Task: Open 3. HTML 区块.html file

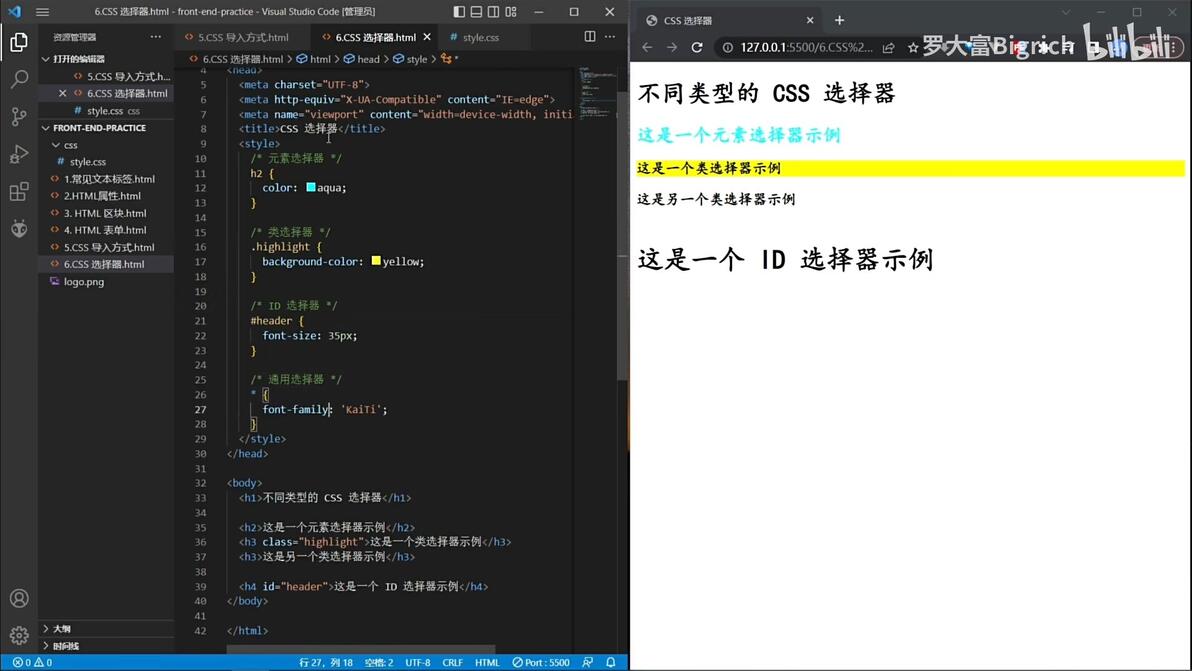Action: click(x=106, y=213)
